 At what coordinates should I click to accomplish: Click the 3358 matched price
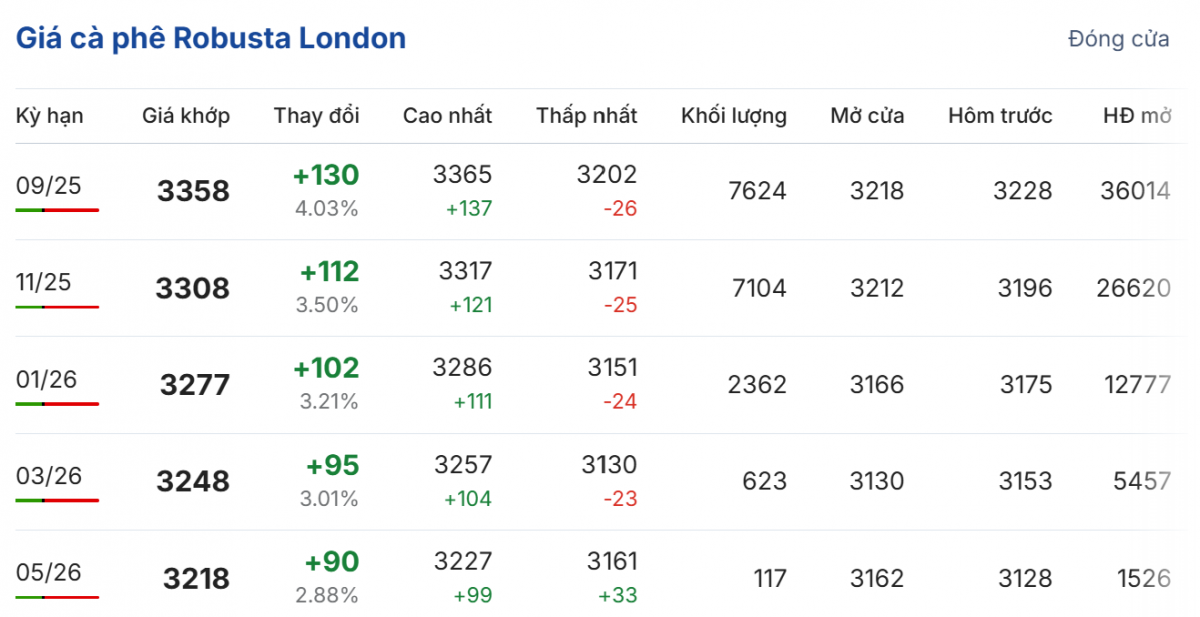pos(193,191)
